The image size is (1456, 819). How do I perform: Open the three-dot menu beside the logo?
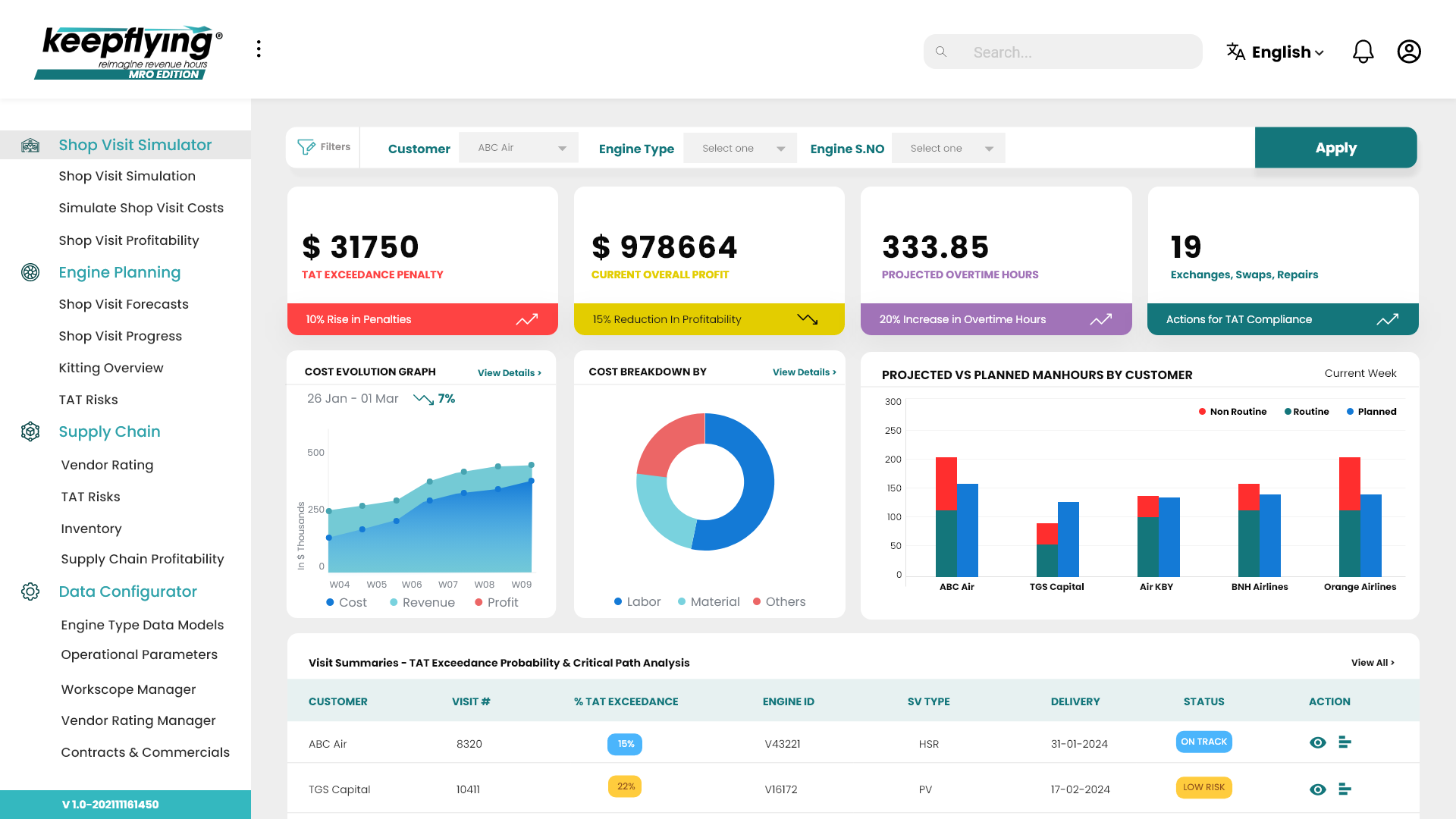259,48
